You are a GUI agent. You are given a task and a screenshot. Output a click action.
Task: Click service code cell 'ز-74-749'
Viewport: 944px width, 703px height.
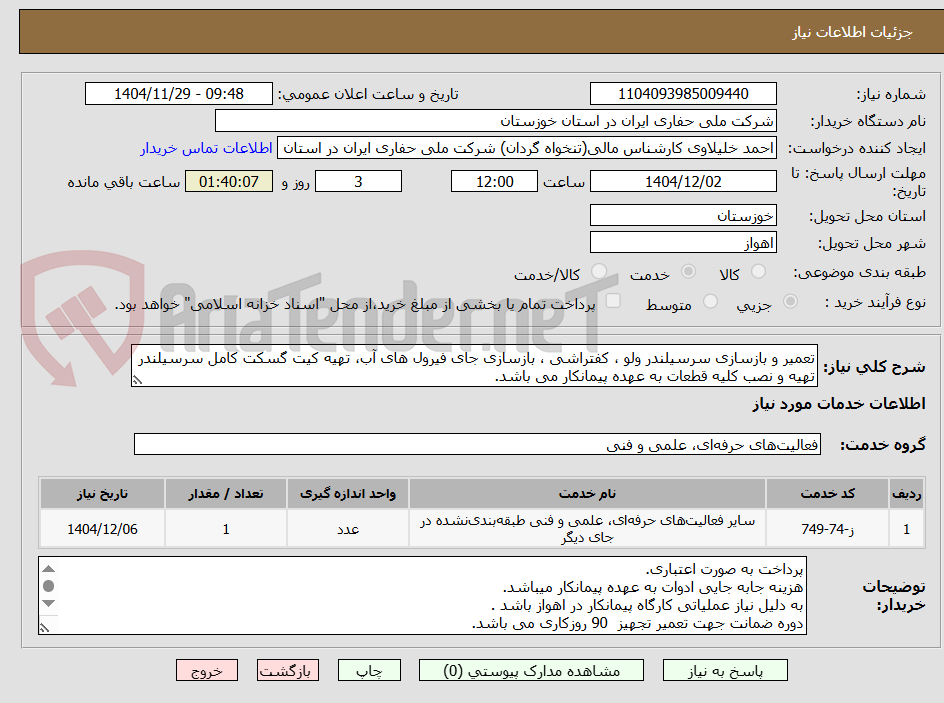827,528
